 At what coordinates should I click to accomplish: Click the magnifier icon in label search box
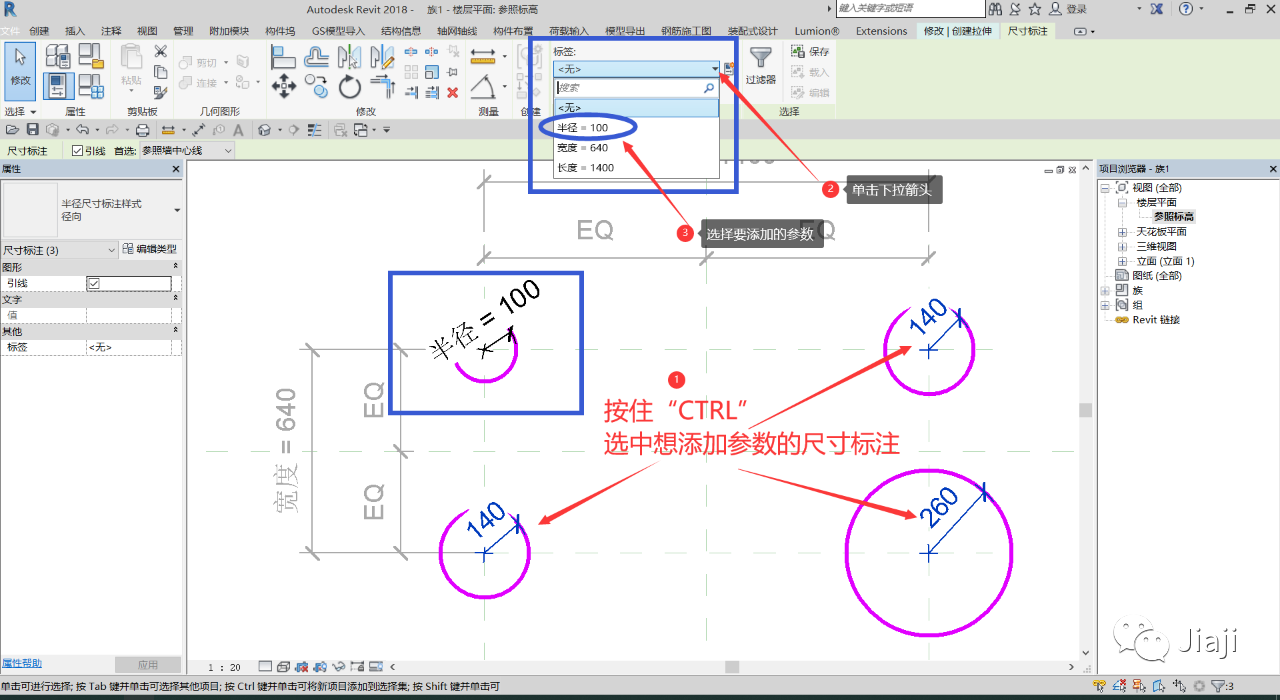(x=709, y=88)
